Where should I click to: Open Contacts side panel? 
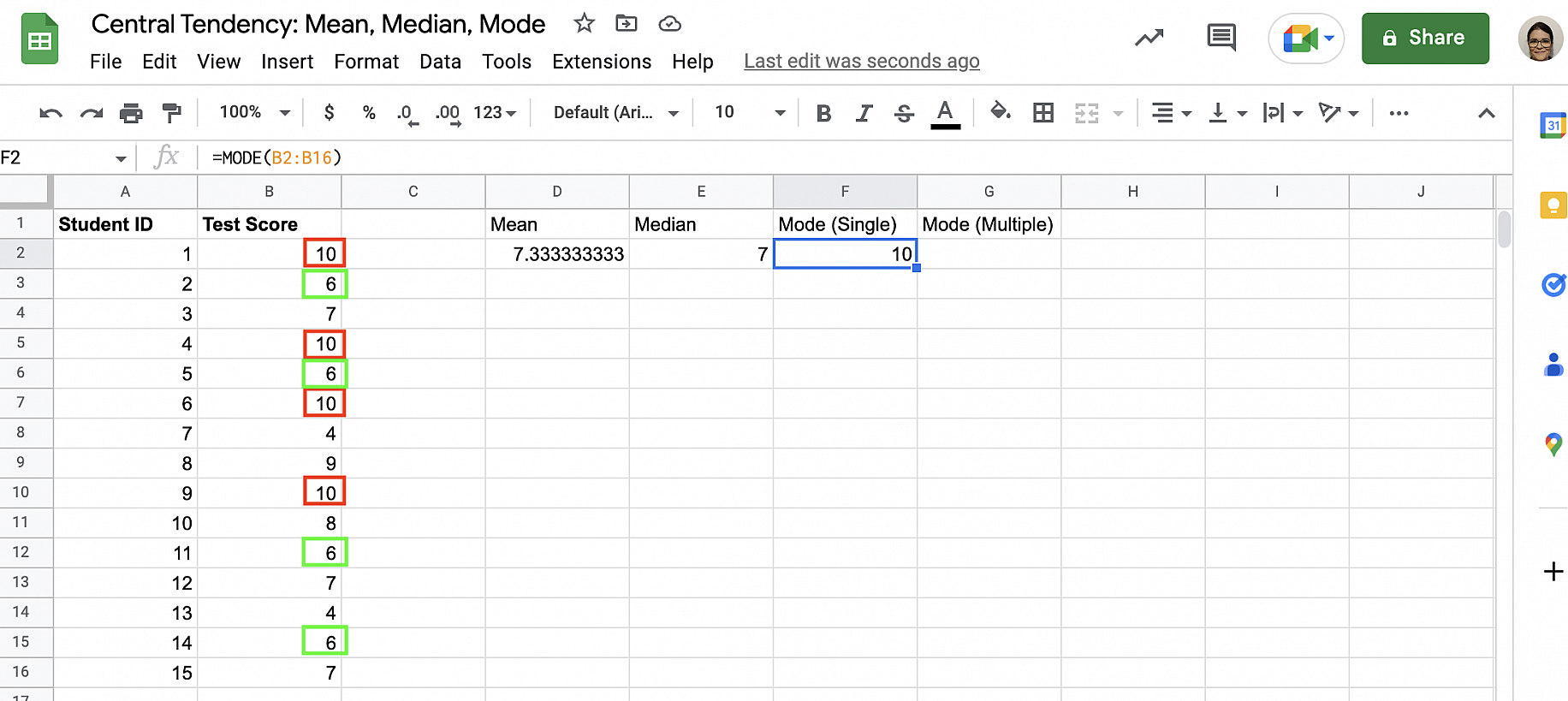(x=1553, y=365)
